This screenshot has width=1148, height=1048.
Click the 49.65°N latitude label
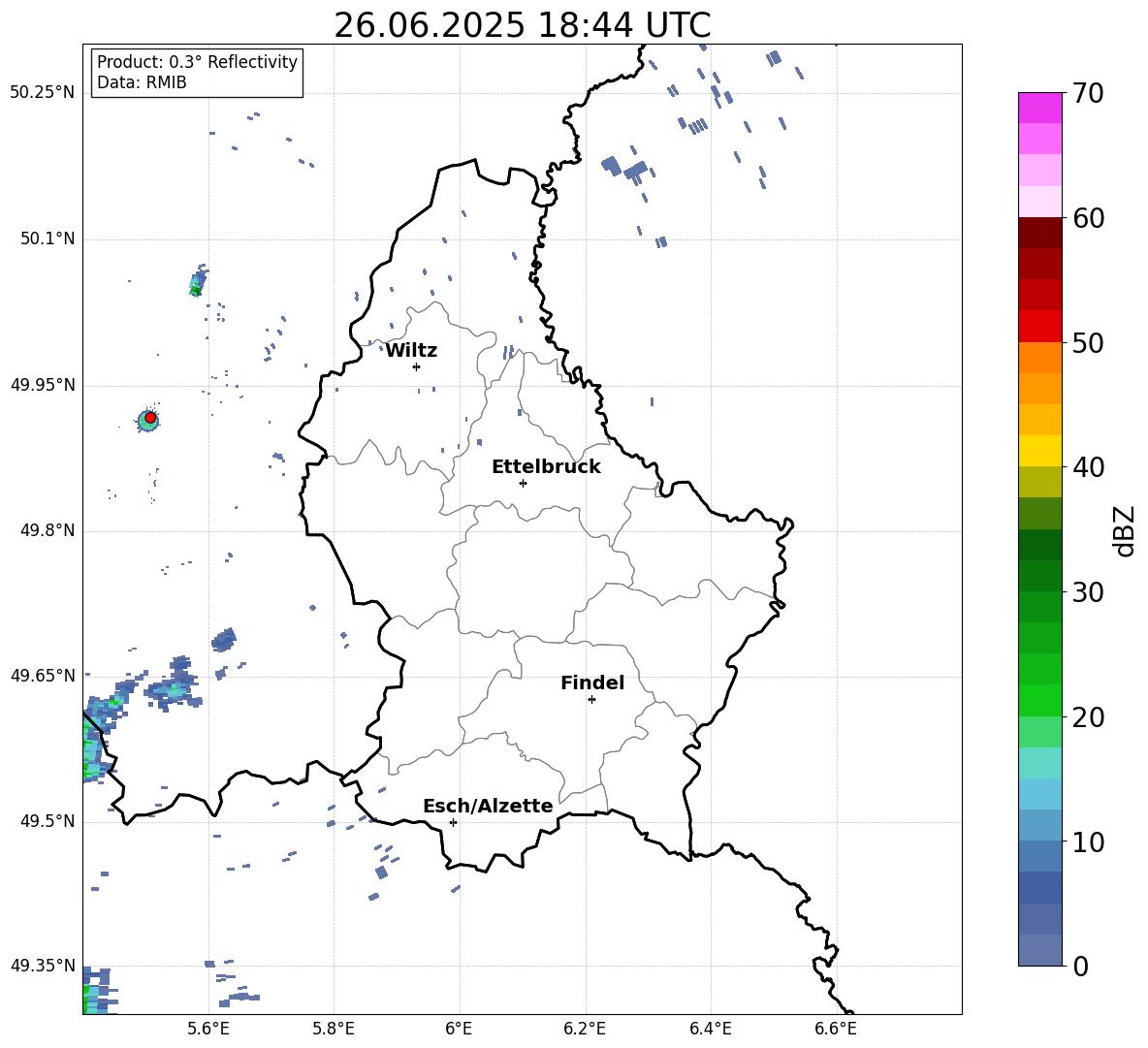pyautogui.click(x=43, y=676)
